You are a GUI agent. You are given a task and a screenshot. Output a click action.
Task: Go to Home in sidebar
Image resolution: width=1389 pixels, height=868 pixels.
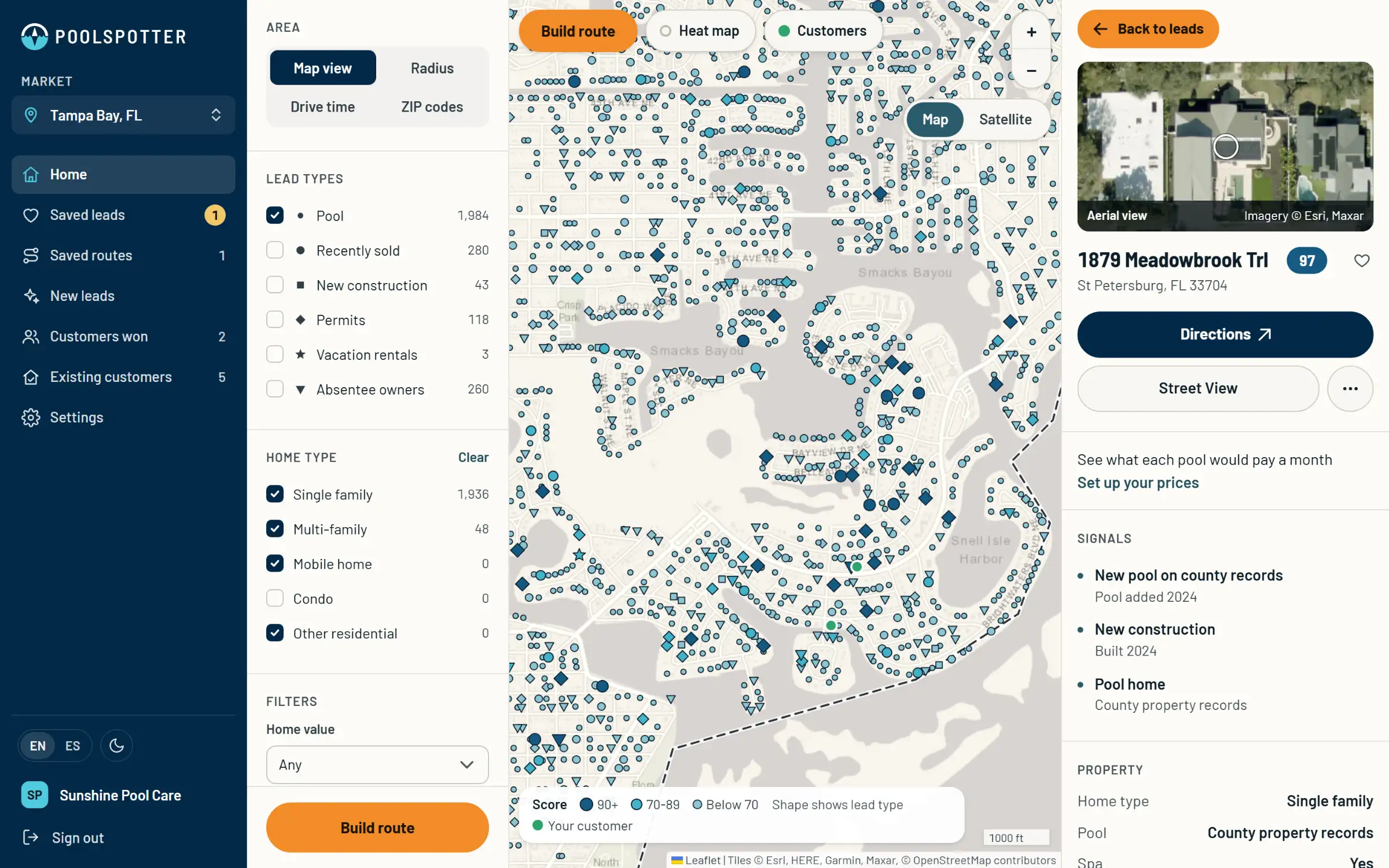[123, 174]
